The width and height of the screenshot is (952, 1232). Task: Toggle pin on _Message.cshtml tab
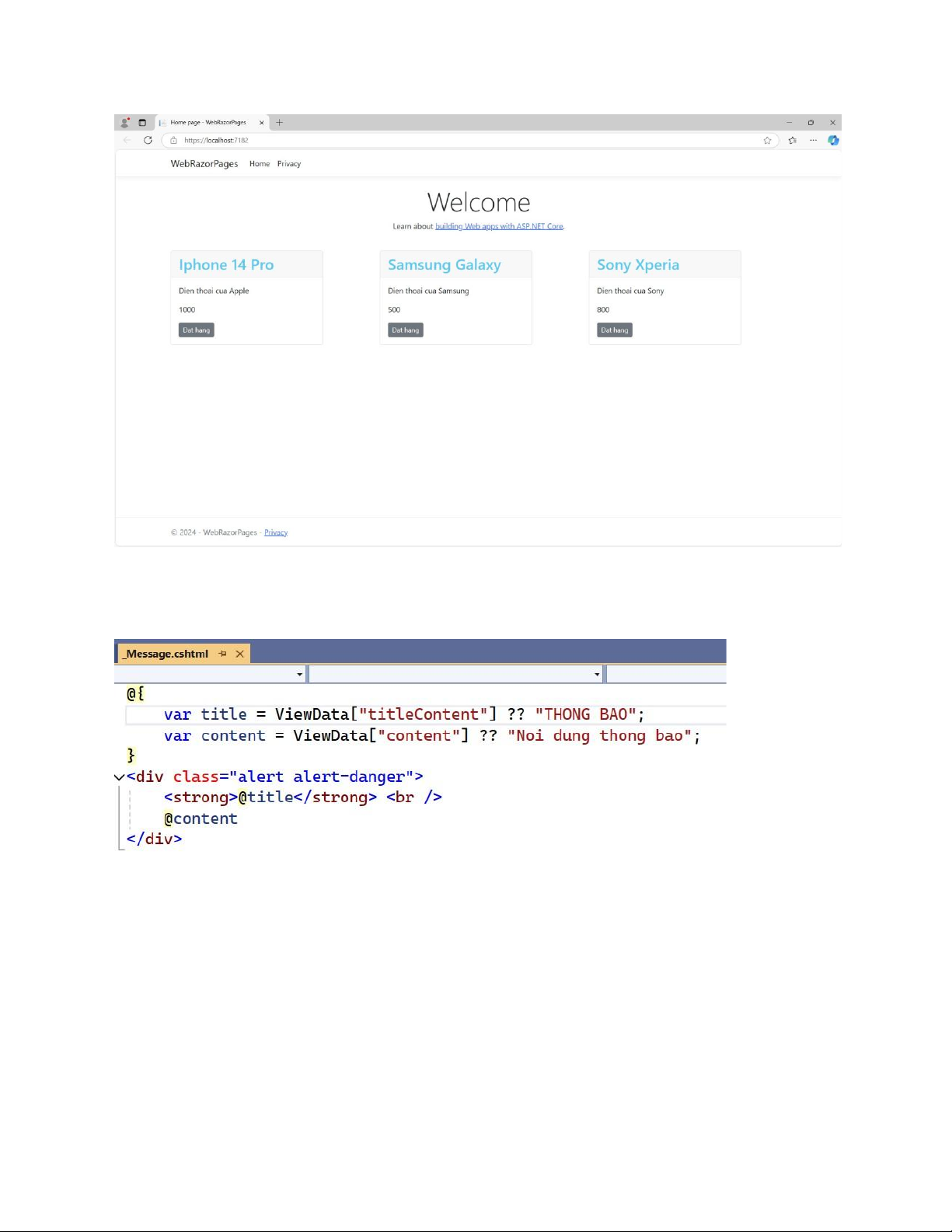223,654
